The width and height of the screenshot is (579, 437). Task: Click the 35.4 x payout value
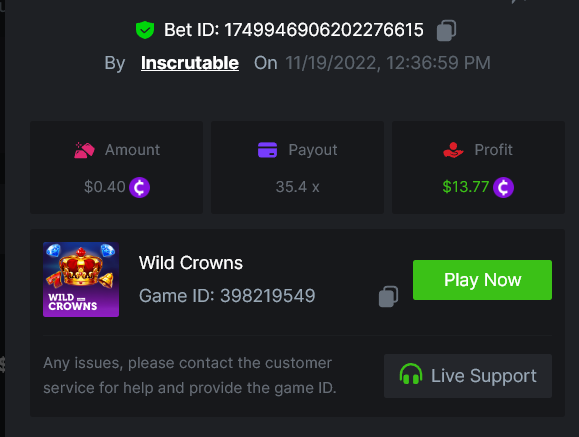pyautogui.click(x=297, y=187)
